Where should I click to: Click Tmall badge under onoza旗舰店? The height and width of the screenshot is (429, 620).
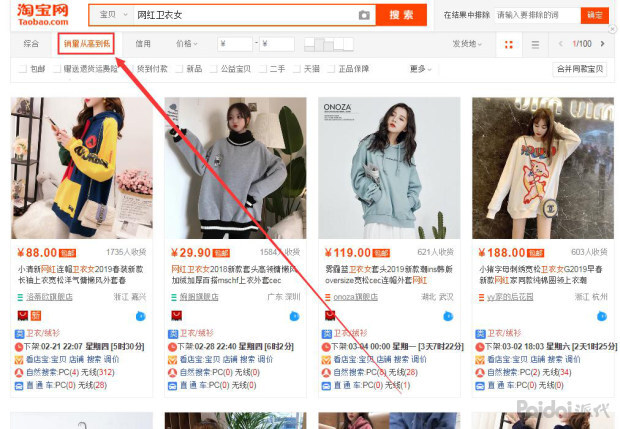pyautogui.click(x=330, y=316)
